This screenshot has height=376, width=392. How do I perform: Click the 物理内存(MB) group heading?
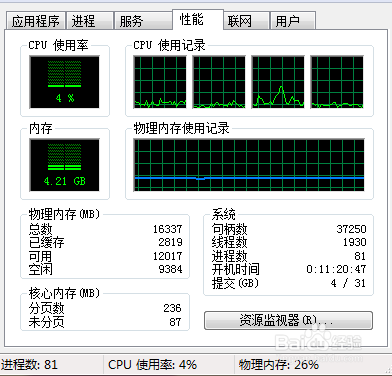(64, 214)
